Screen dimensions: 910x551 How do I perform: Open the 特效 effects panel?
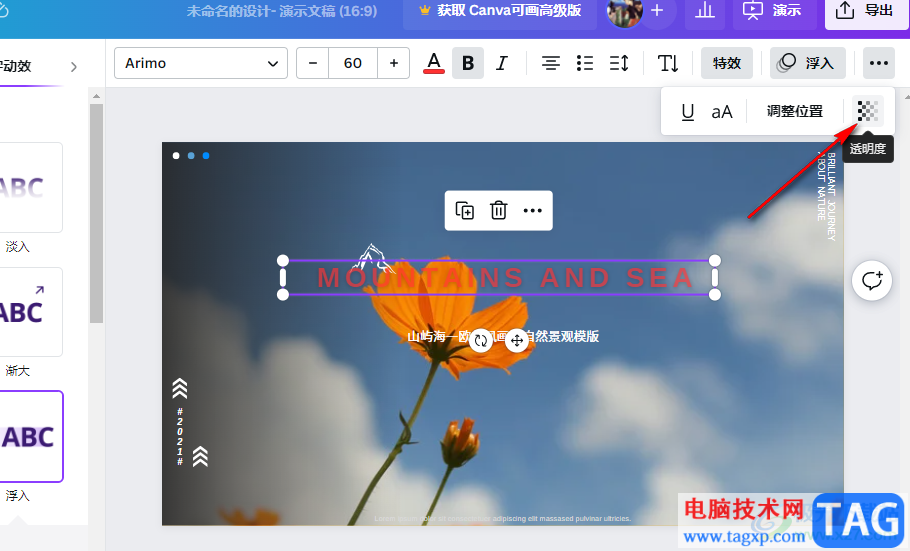point(727,63)
